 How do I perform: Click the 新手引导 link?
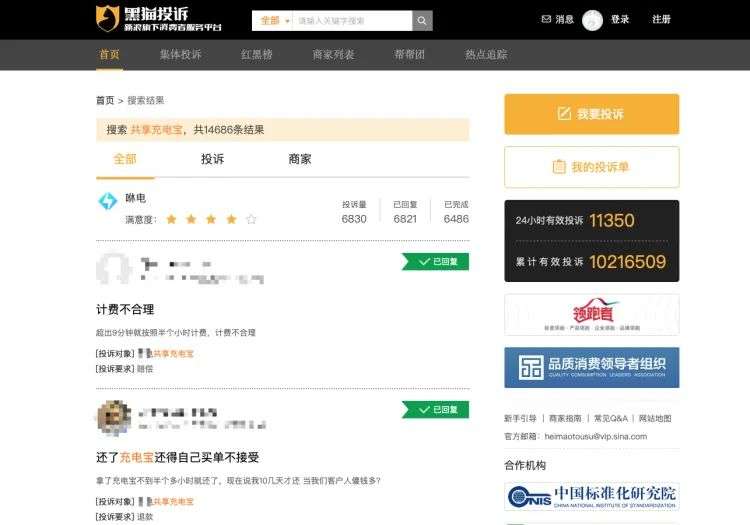click(520, 418)
